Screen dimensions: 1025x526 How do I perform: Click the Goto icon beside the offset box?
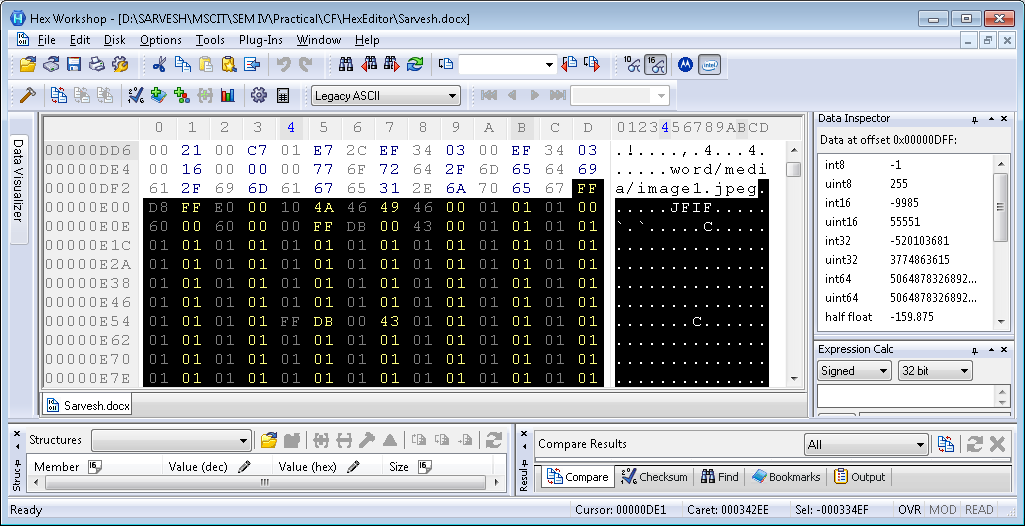click(x=446, y=64)
